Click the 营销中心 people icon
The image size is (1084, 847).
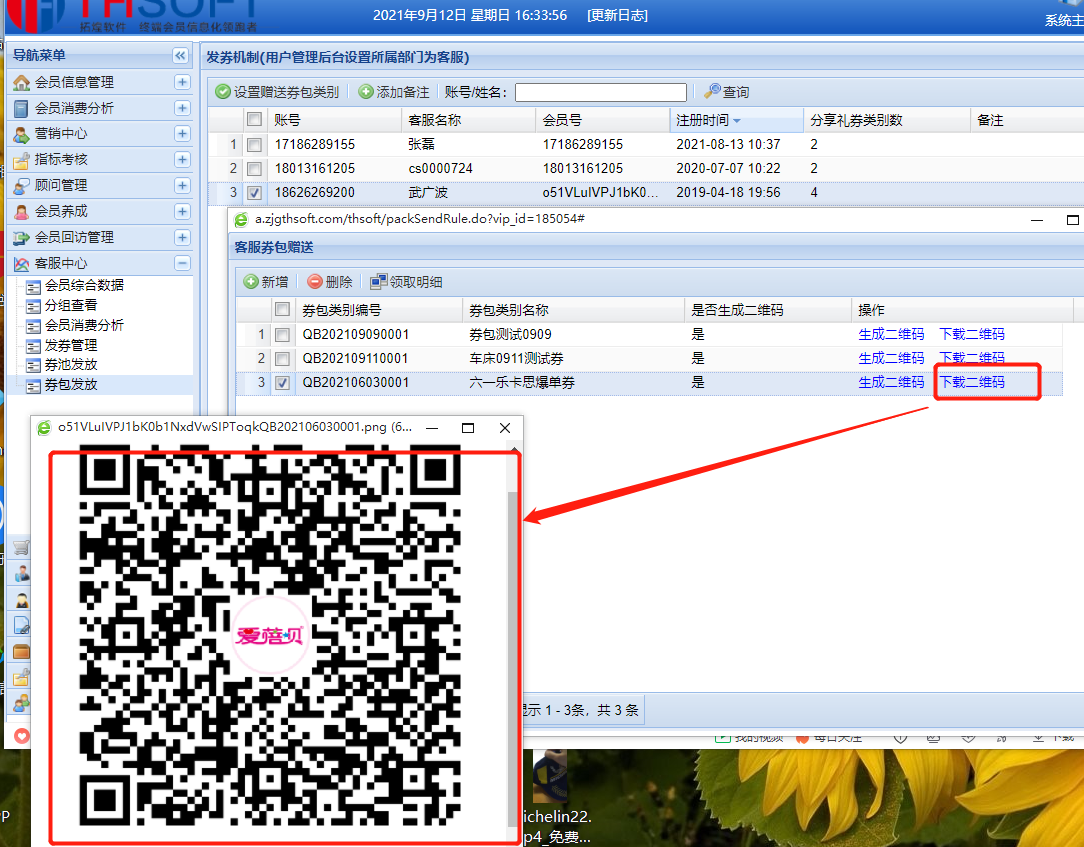(21, 134)
